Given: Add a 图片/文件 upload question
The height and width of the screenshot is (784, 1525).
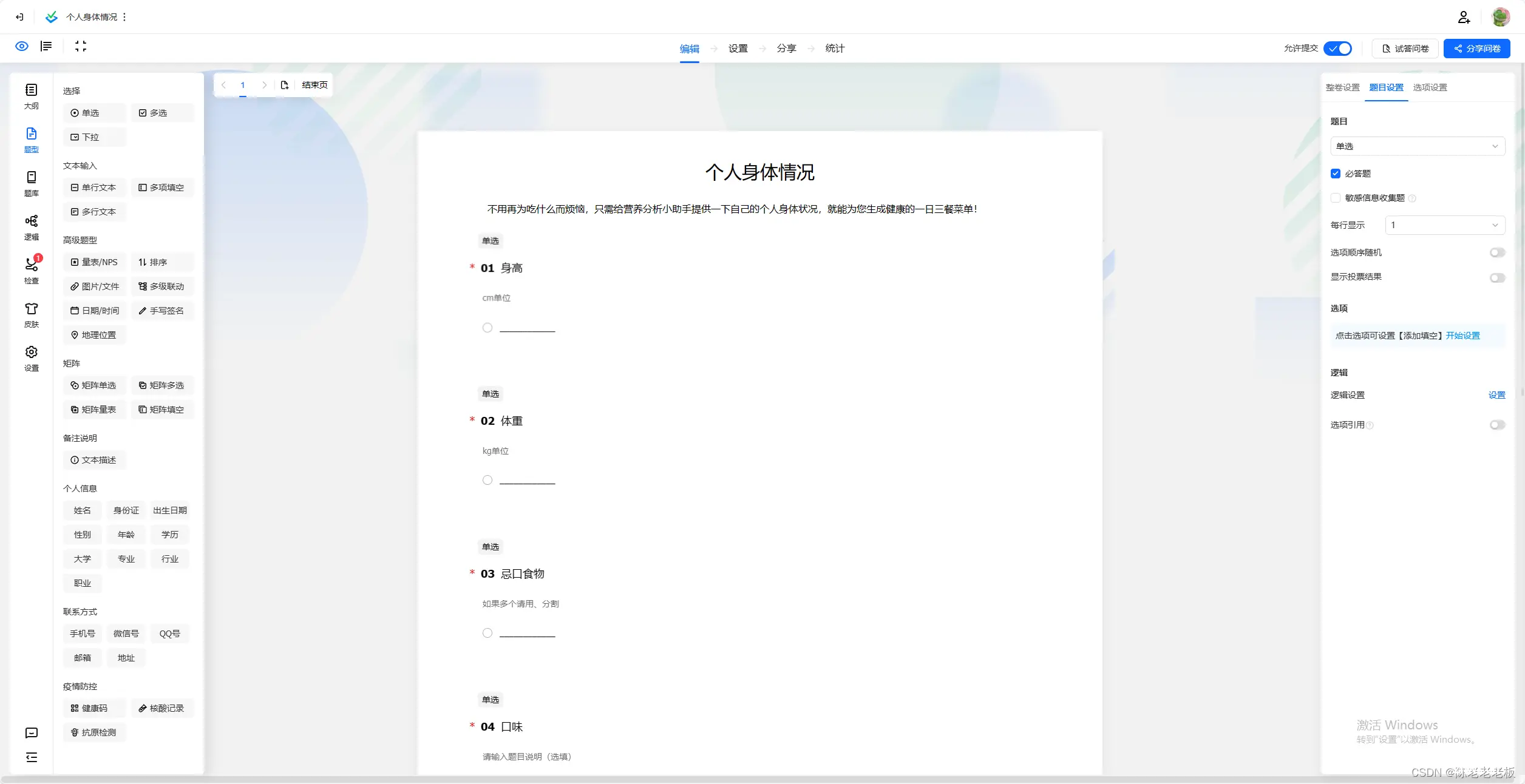Looking at the screenshot, I should (x=94, y=286).
